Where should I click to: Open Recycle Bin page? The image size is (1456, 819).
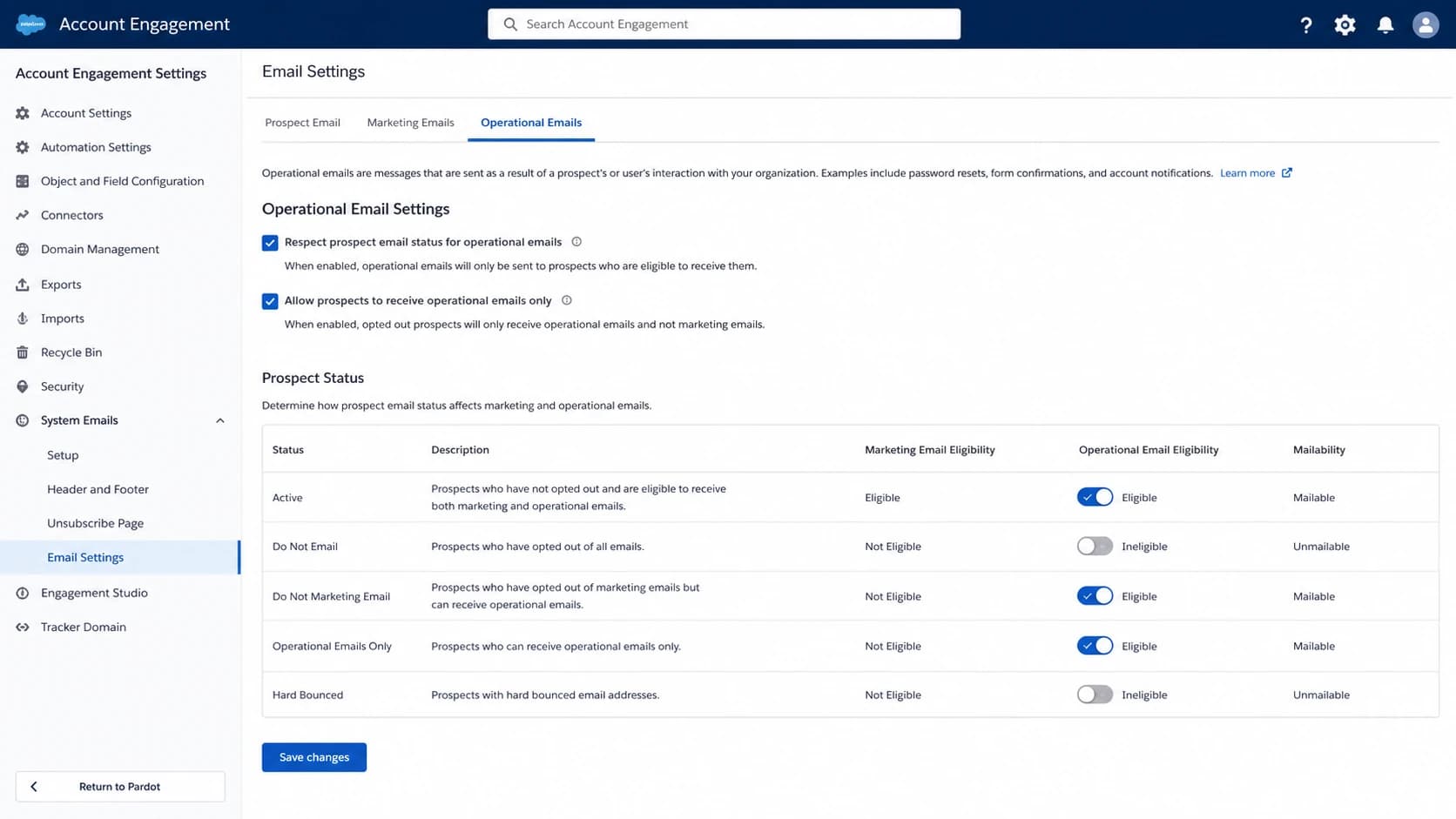(x=71, y=352)
